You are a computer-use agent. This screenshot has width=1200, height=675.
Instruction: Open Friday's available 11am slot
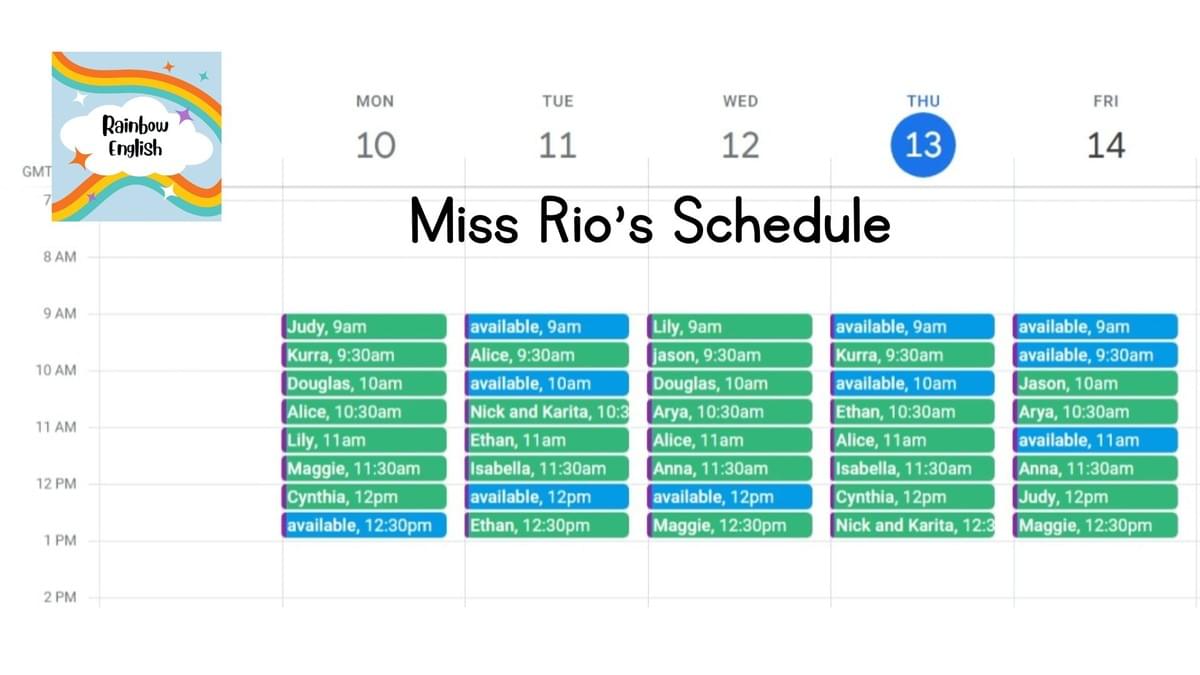[x=1096, y=440]
